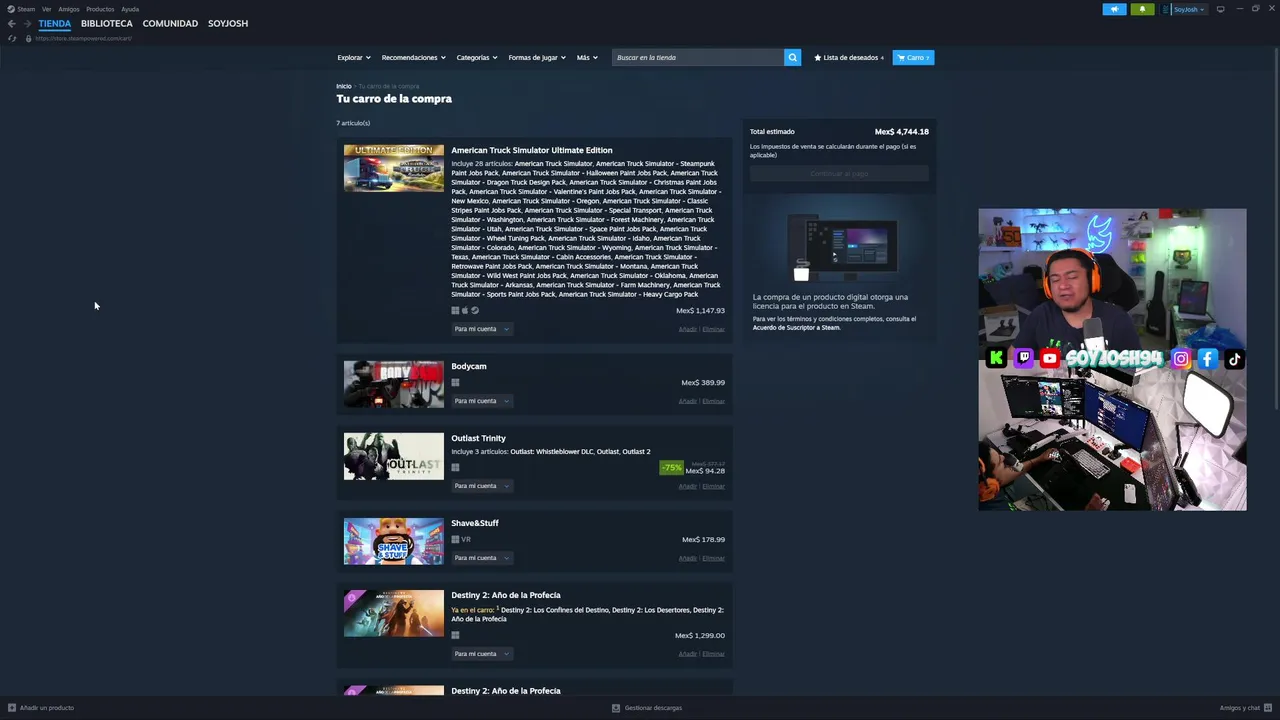
Task: Open Para mi cuenta dropdown for Shave&Stuff
Action: (x=481, y=557)
